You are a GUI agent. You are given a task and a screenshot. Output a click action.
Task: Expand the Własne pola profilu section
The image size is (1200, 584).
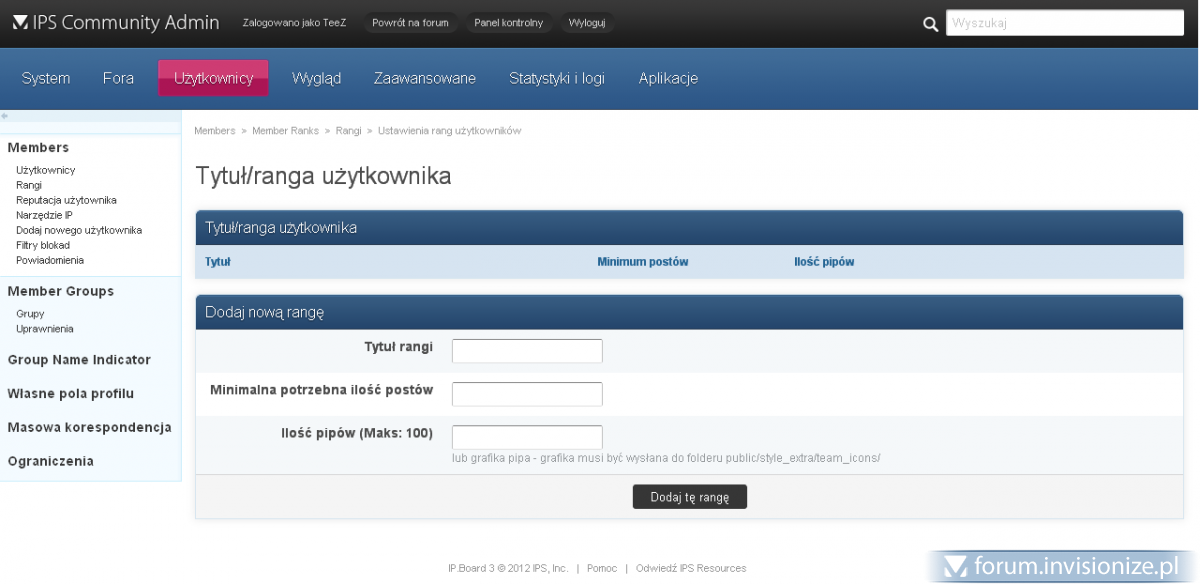click(x=70, y=394)
